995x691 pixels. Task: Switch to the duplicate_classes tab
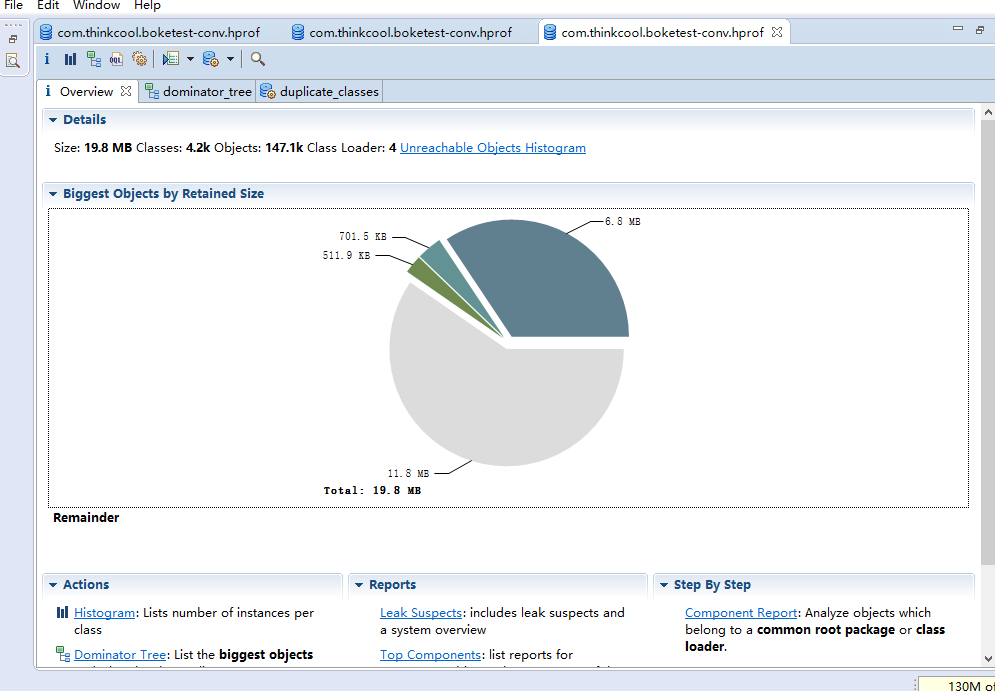coord(320,91)
